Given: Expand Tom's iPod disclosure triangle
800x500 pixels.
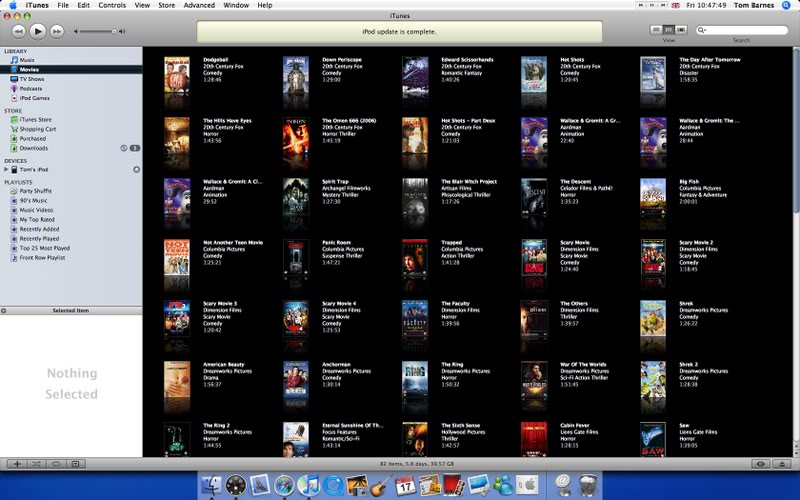Looking at the screenshot, I should pos(6,169).
